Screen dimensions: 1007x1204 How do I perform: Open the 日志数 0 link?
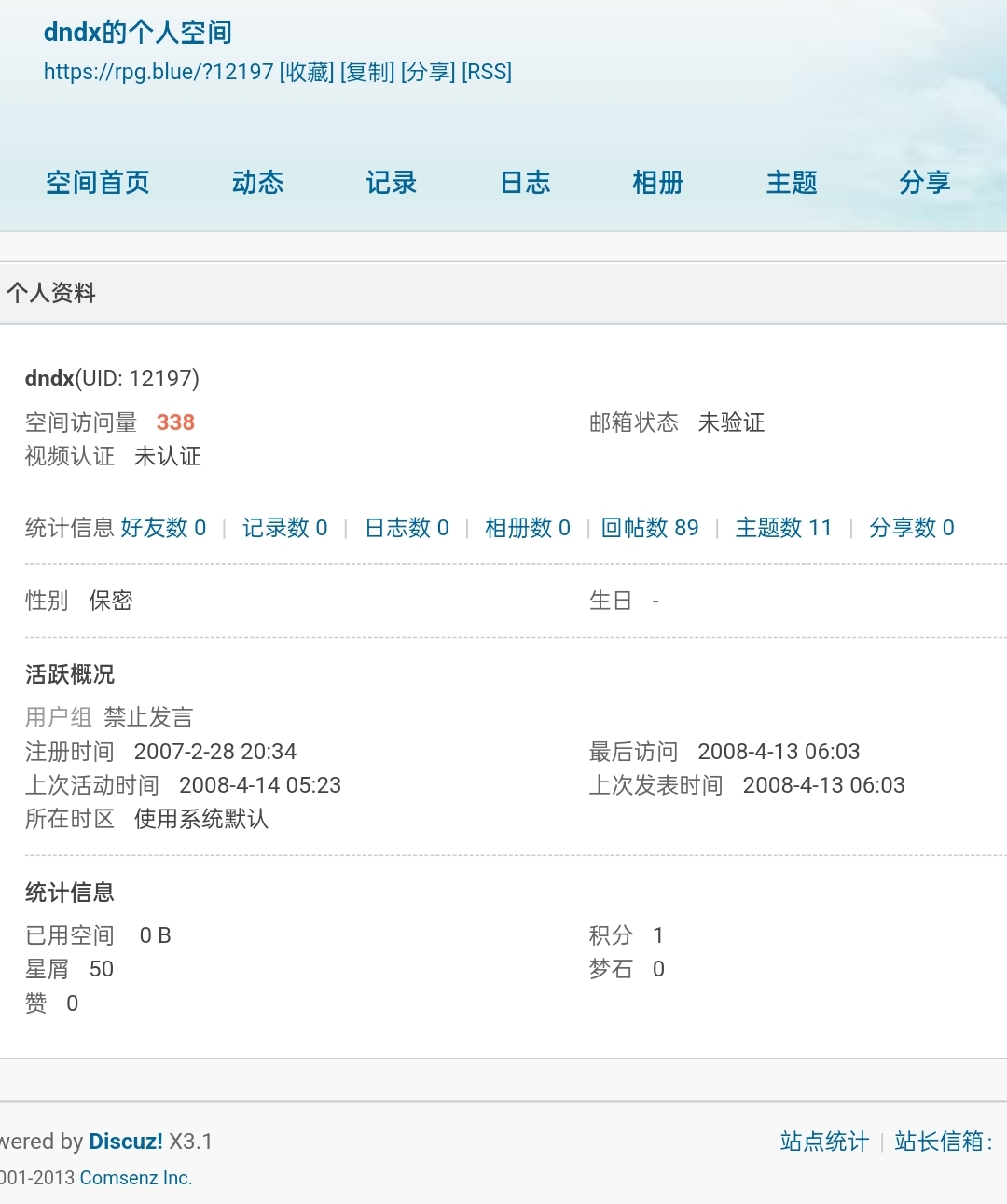(x=407, y=528)
